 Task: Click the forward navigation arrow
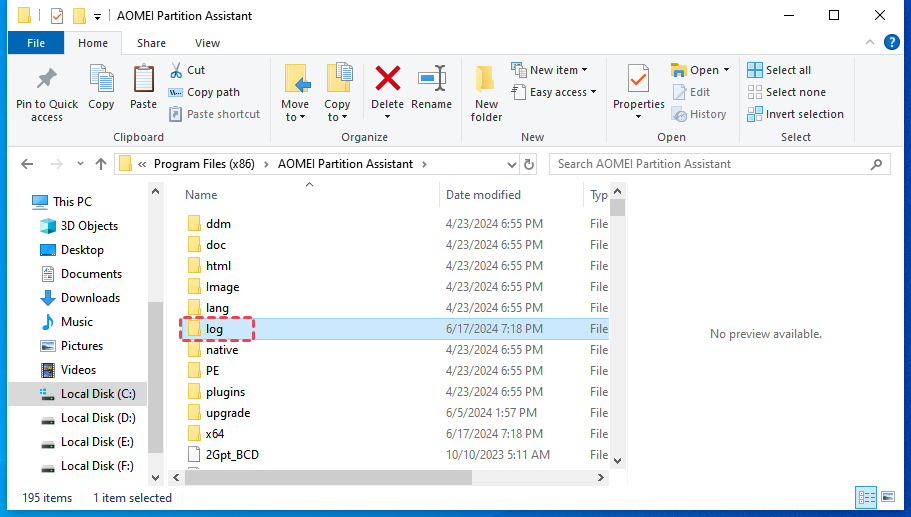(56, 164)
